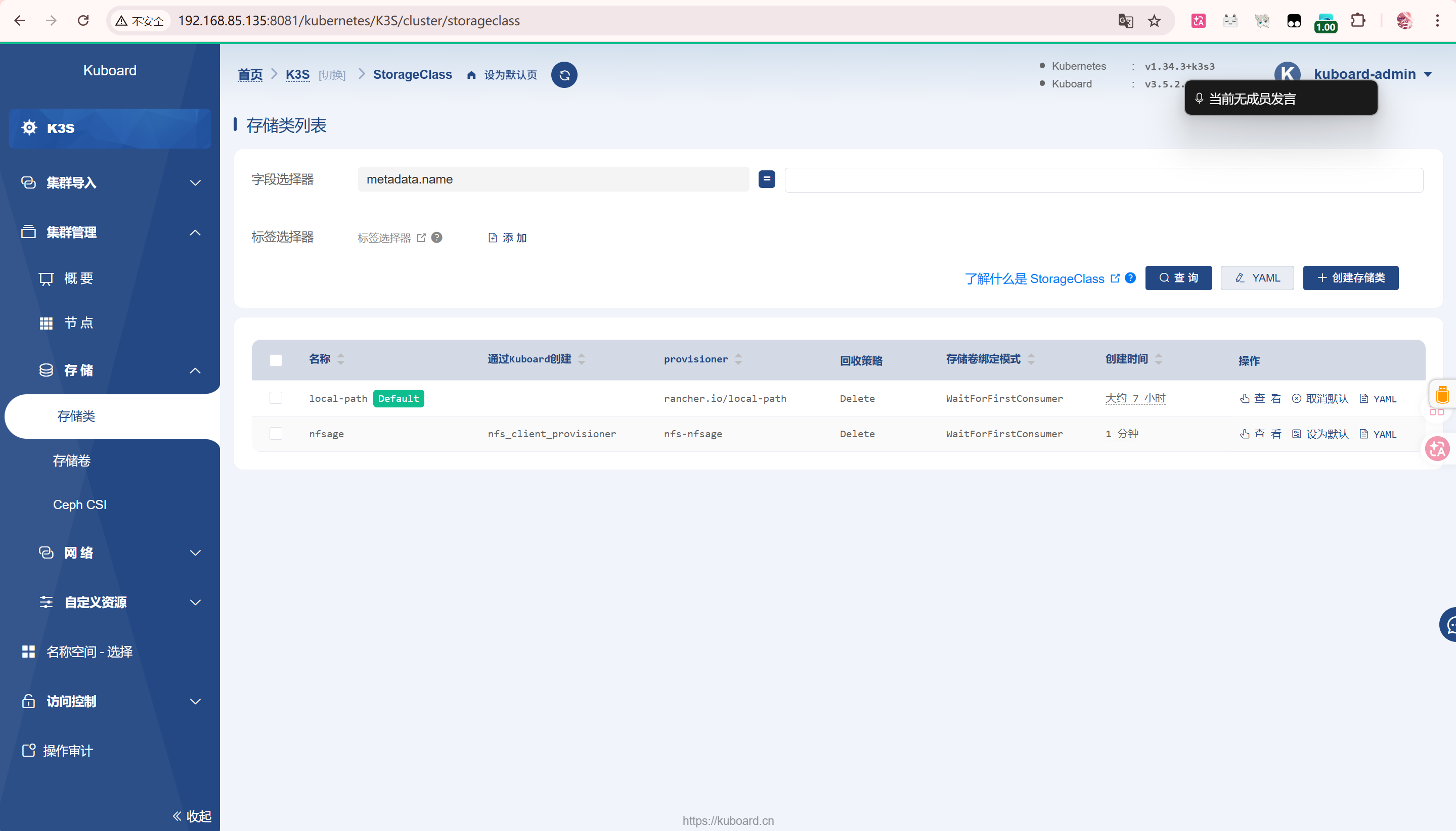Check the select-all checkbox in table header

pyautogui.click(x=276, y=360)
